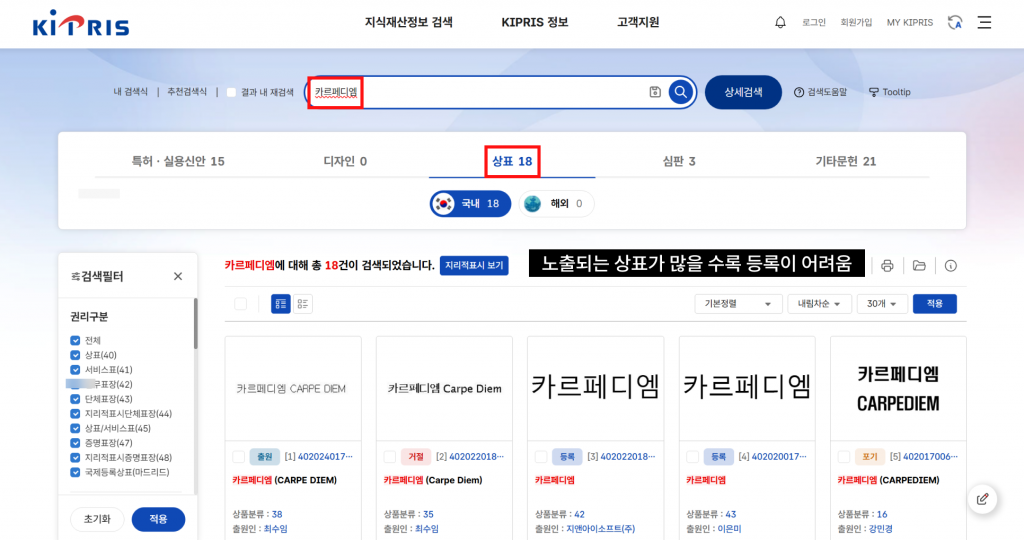1024x540 pixels.
Task: Click applicant 지앤아이소프트(주) link
Action: [x=600, y=529]
